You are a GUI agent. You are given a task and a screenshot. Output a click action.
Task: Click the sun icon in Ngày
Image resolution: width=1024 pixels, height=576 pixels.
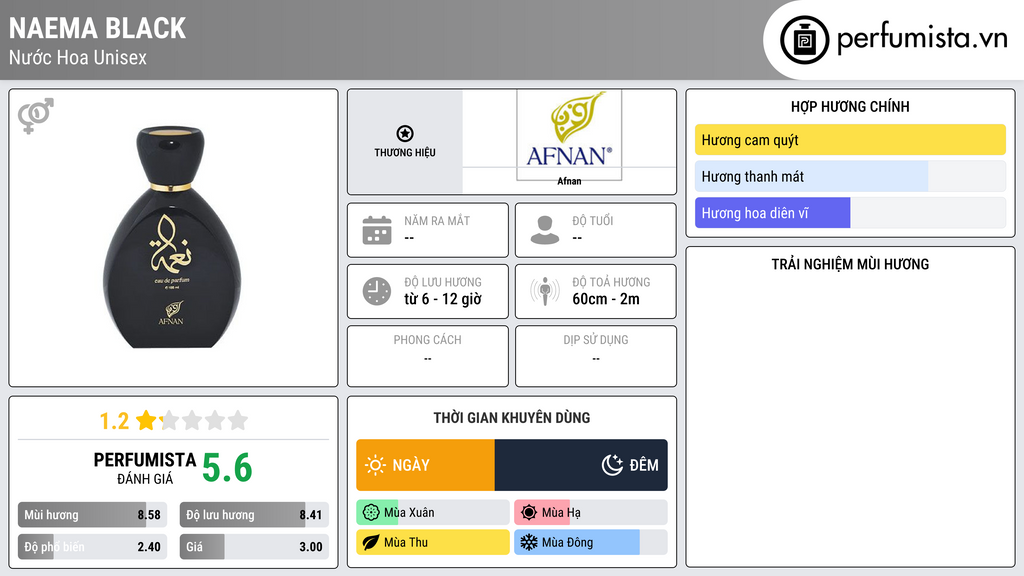375,465
